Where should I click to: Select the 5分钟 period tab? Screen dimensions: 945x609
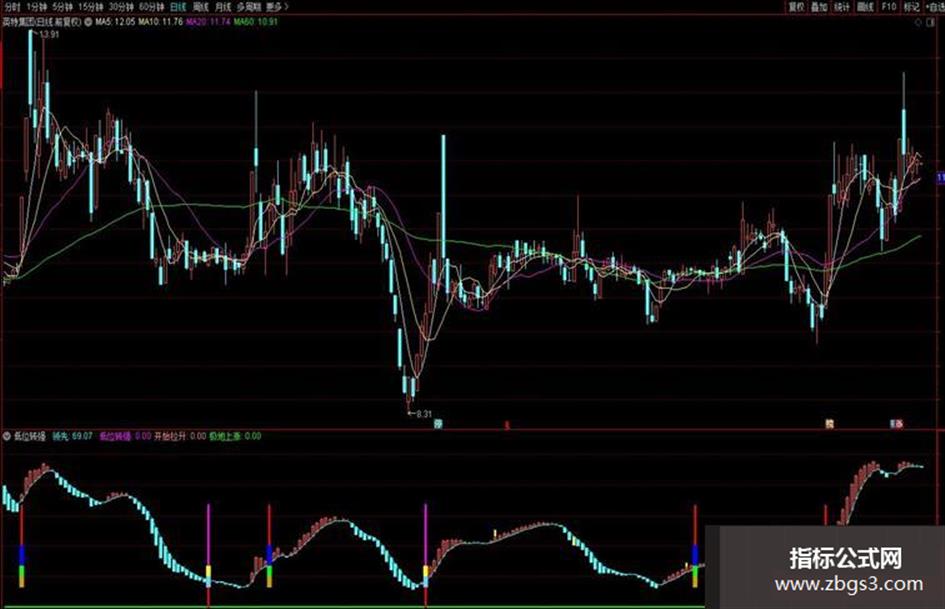62,7
